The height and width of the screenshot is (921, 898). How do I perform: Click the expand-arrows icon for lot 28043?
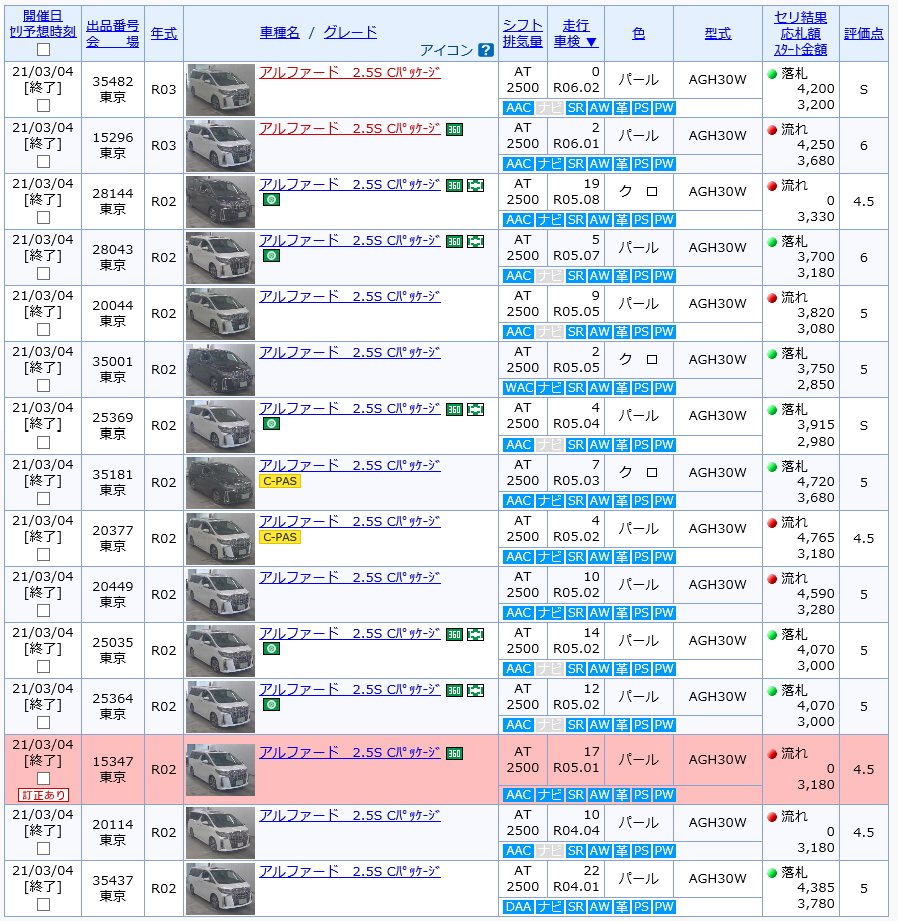tap(475, 241)
